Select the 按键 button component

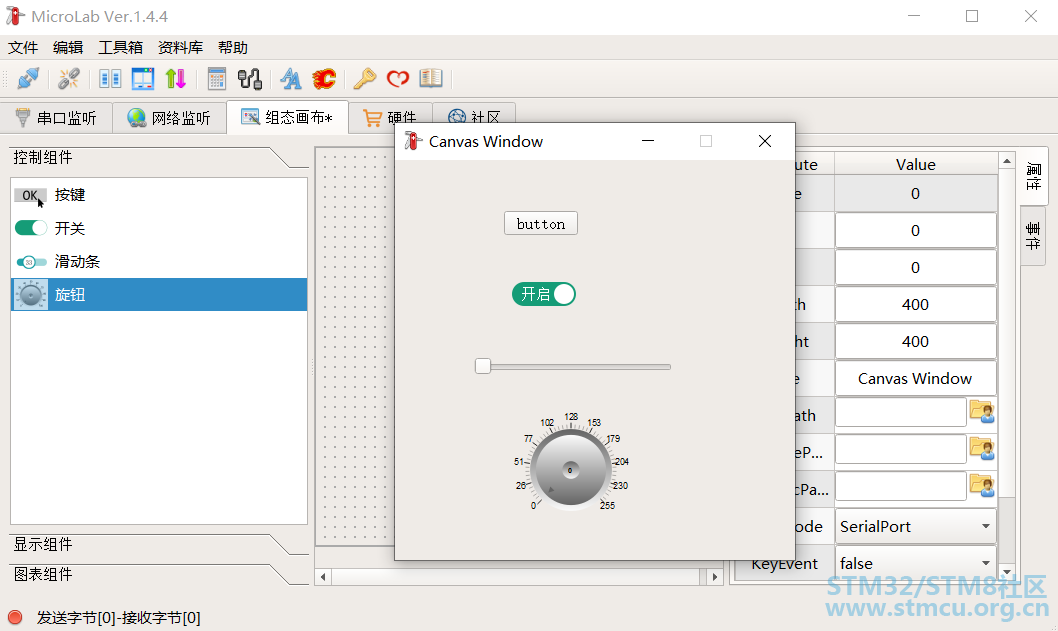pyautogui.click(x=159, y=195)
